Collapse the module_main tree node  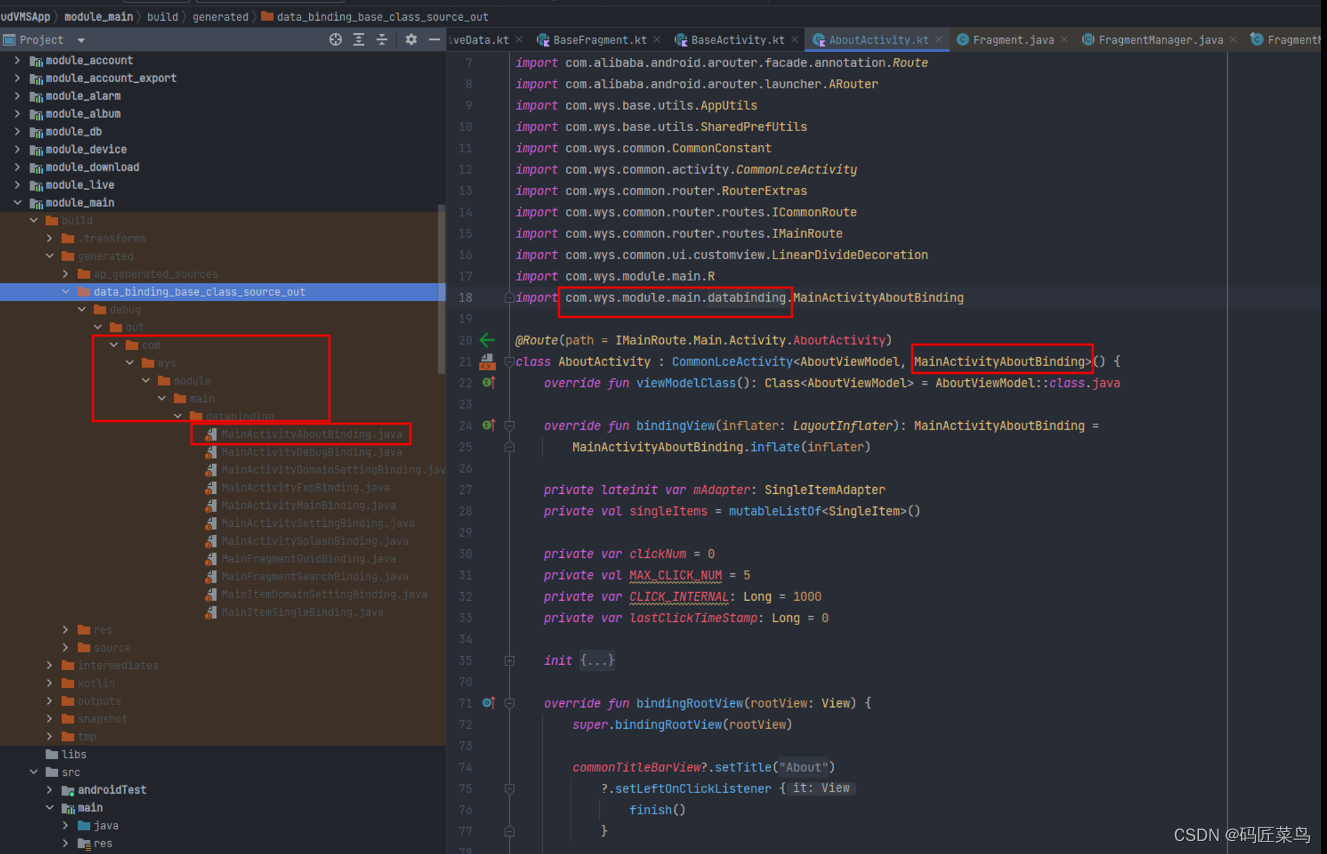[17, 203]
